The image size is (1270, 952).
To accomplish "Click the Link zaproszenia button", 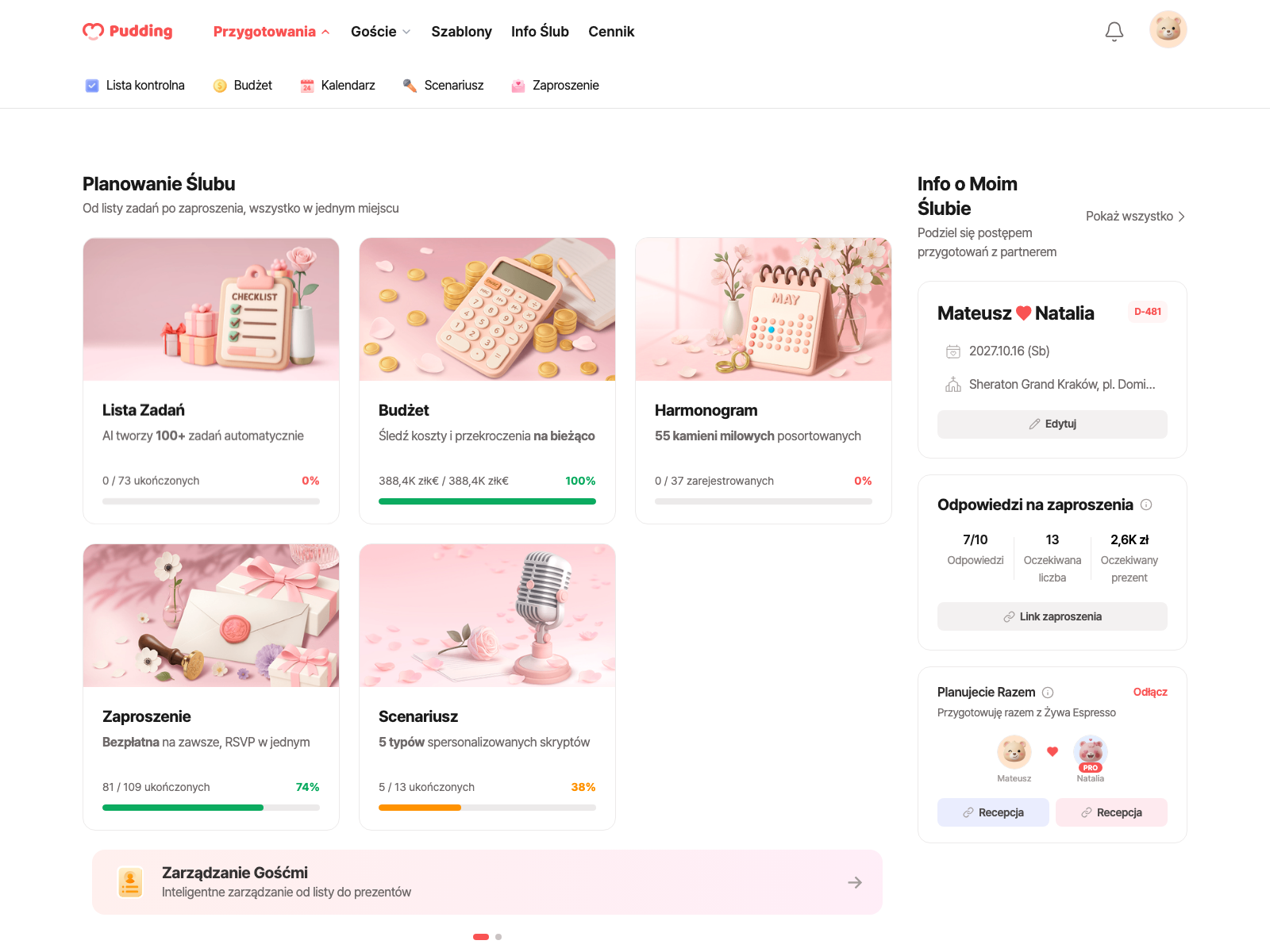I will point(1053,617).
